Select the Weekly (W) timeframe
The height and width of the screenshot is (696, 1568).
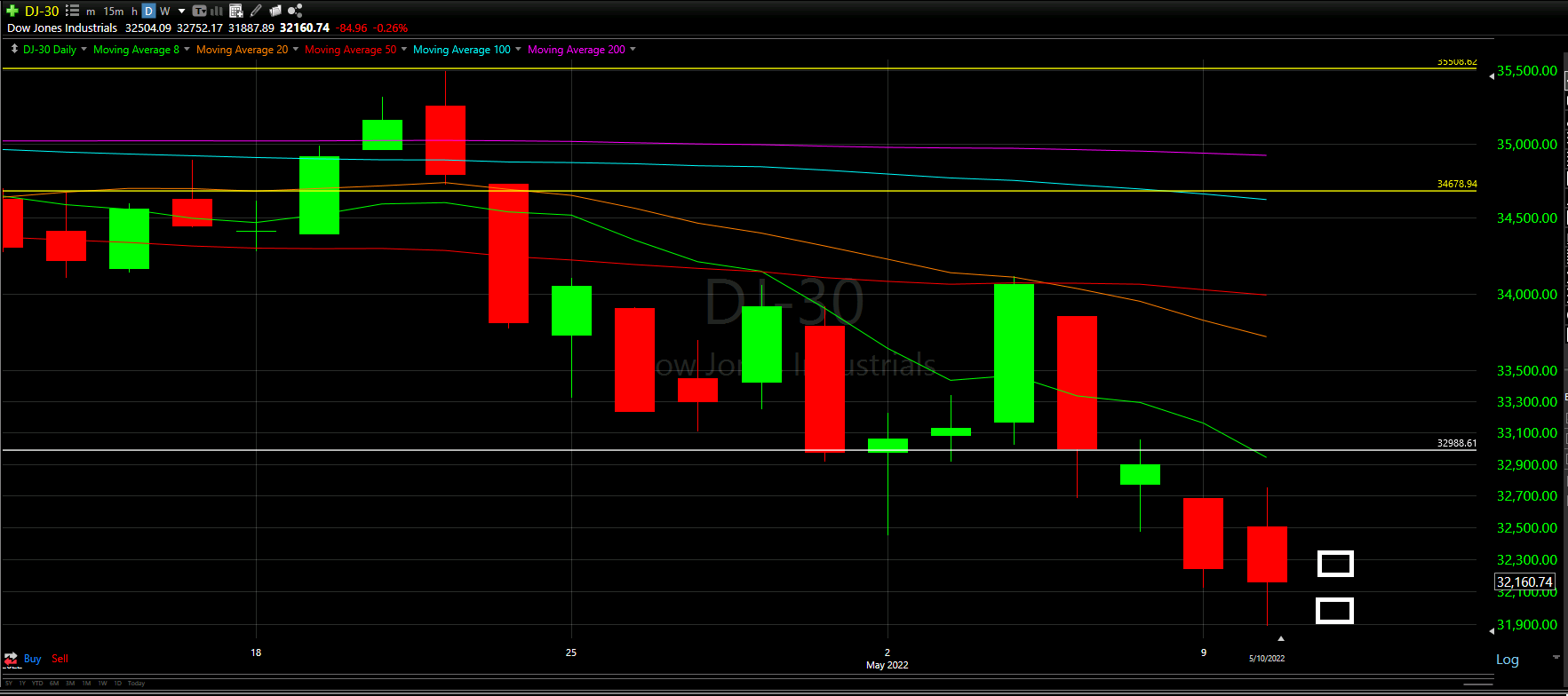coord(165,12)
